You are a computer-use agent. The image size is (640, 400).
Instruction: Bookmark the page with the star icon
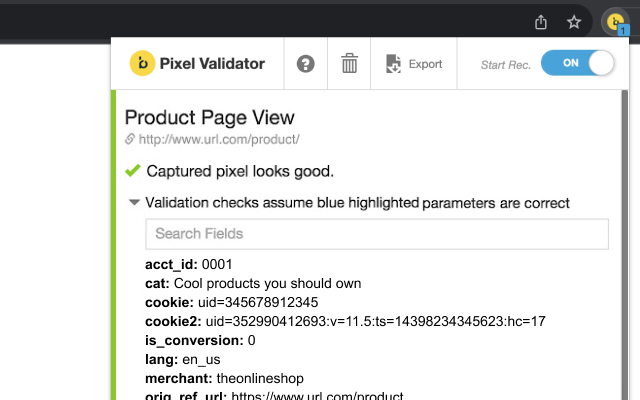tap(574, 22)
